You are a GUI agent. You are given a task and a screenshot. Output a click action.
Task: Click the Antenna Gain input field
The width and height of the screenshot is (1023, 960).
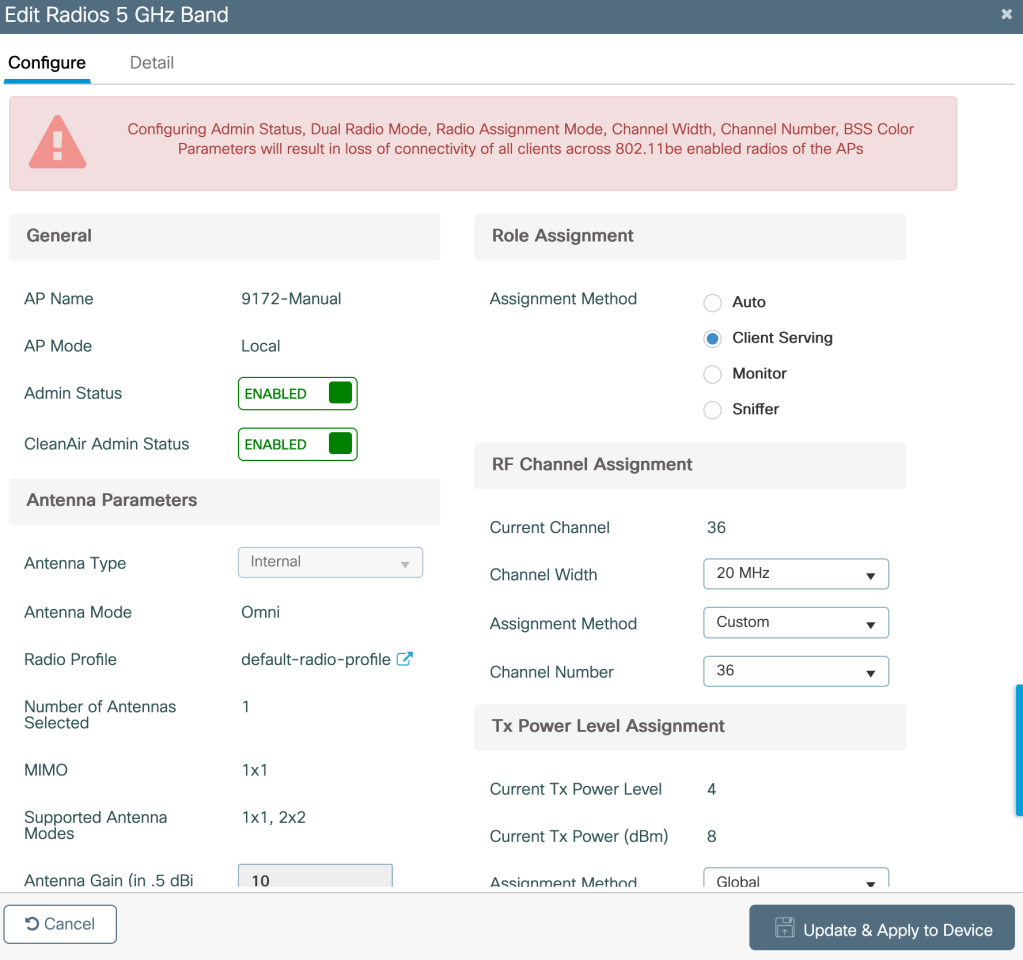pos(315,877)
